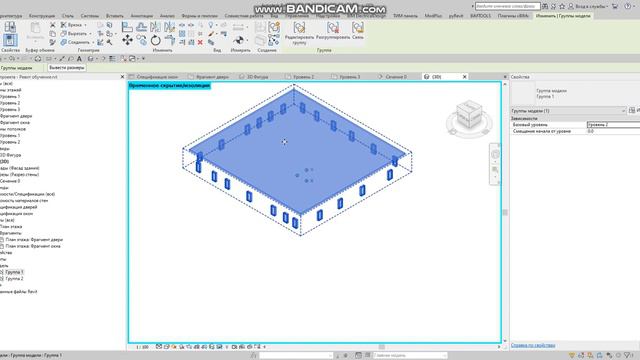Open the Свойства properties icon in ribbon
The height and width of the screenshot is (360, 640).
pos(10,40)
